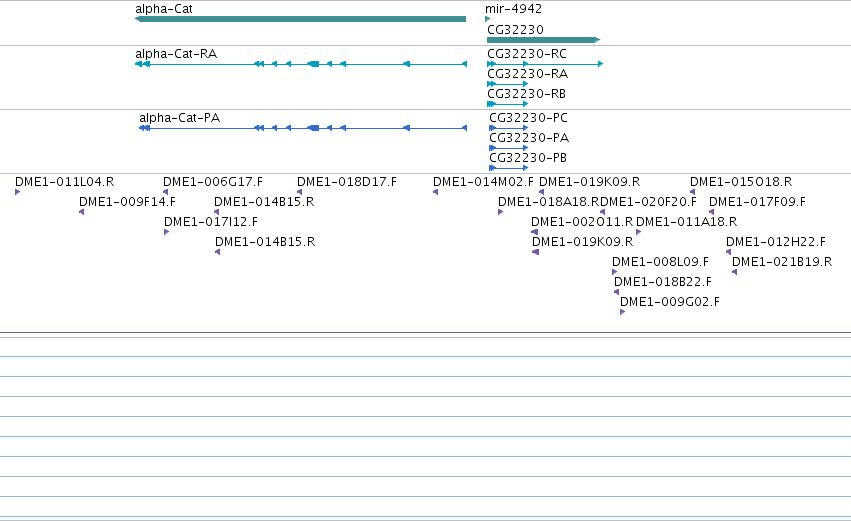
Task: Select the CG32230-PB label
Action: coord(528,158)
